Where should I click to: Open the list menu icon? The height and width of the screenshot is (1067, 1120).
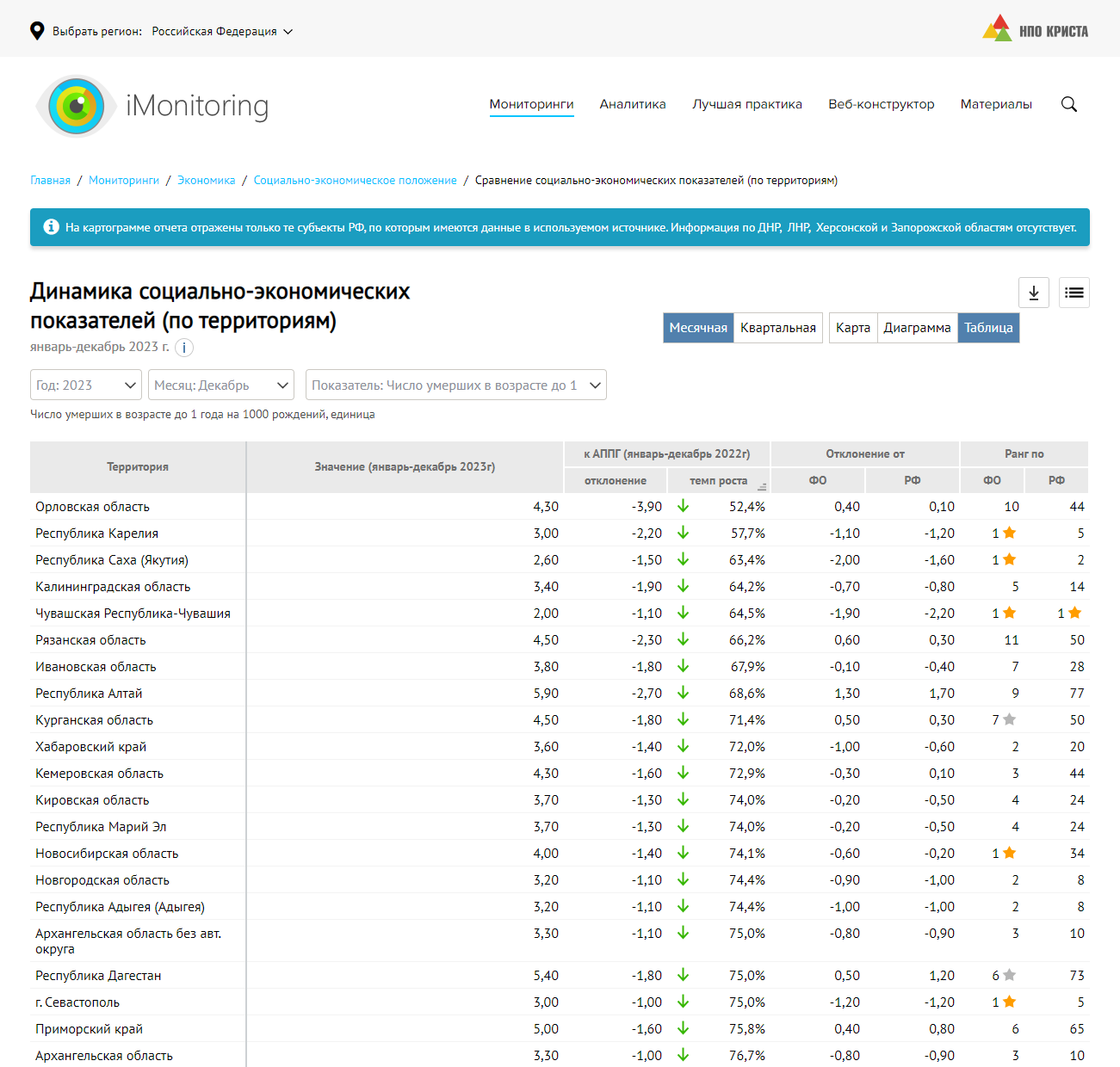(1074, 293)
